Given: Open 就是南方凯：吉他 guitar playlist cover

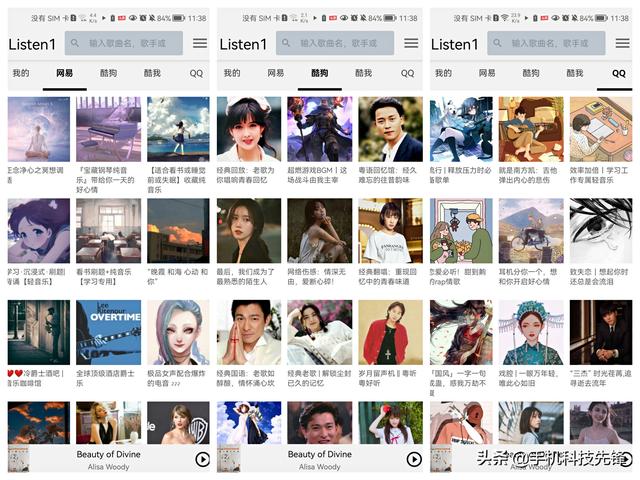Looking at the screenshot, I should pos(531,129).
